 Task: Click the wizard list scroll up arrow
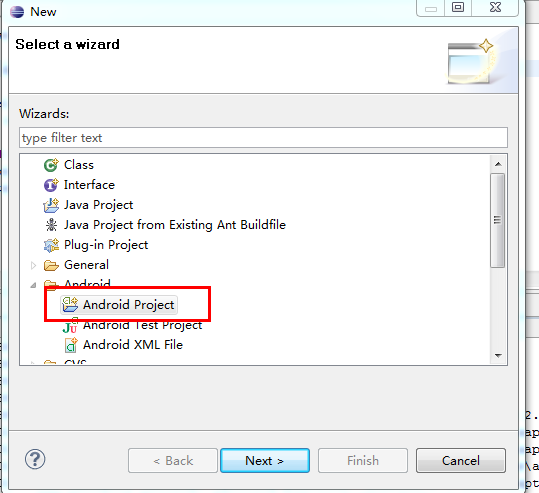pyautogui.click(x=498, y=164)
